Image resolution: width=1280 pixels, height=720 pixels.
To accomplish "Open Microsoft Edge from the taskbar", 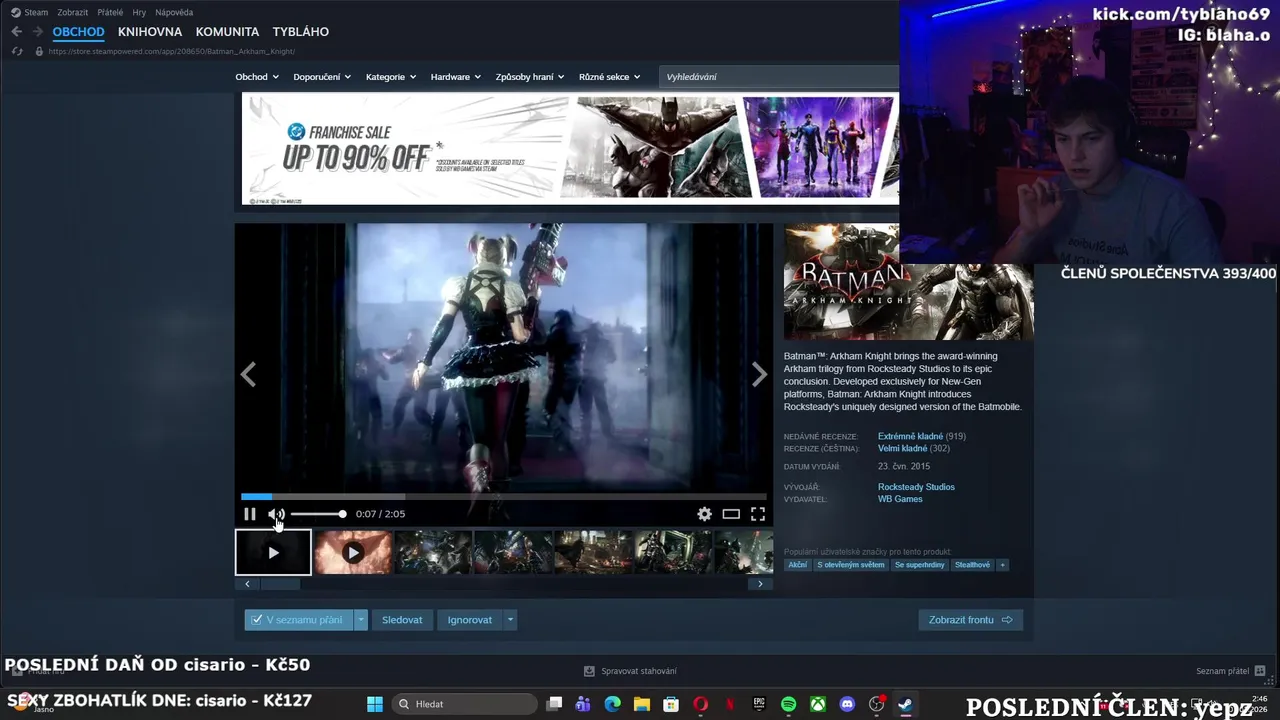I will pyautogui.click(x=612, y=704).
